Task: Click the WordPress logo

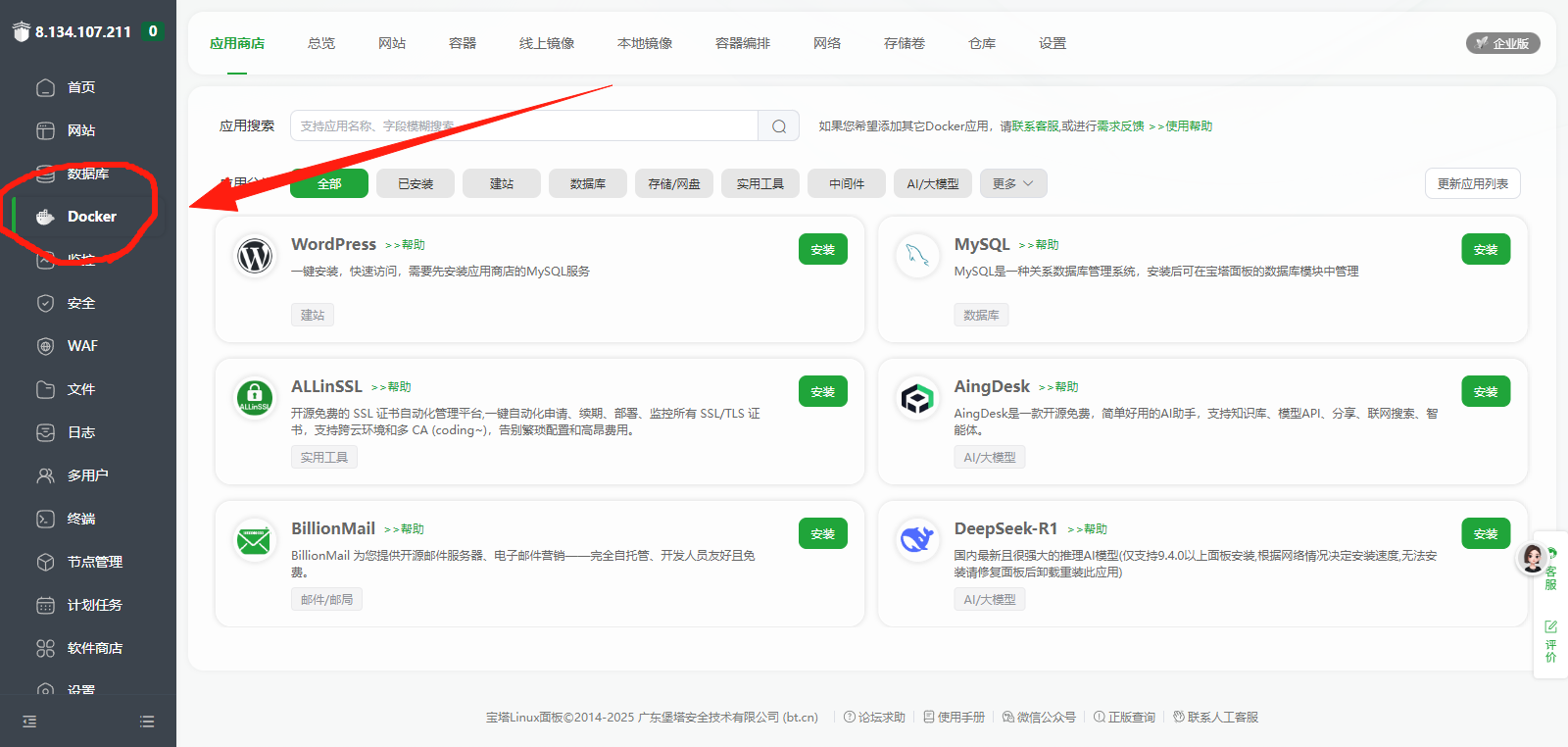Action: [x=255, y=257]
